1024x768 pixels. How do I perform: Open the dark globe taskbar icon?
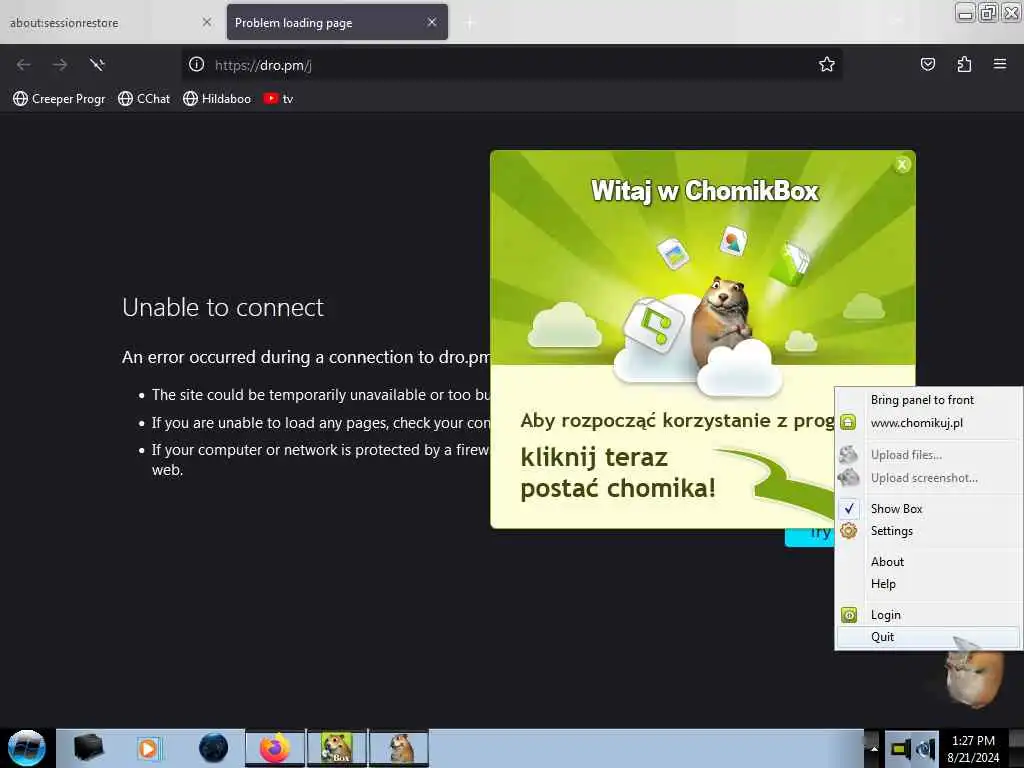(213, 748)
